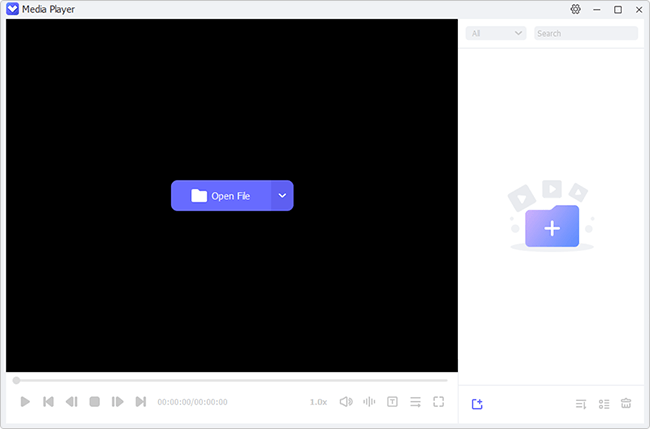650x429 pixels.
Task: Open playlist sort order icon
Action: (581, 404)
